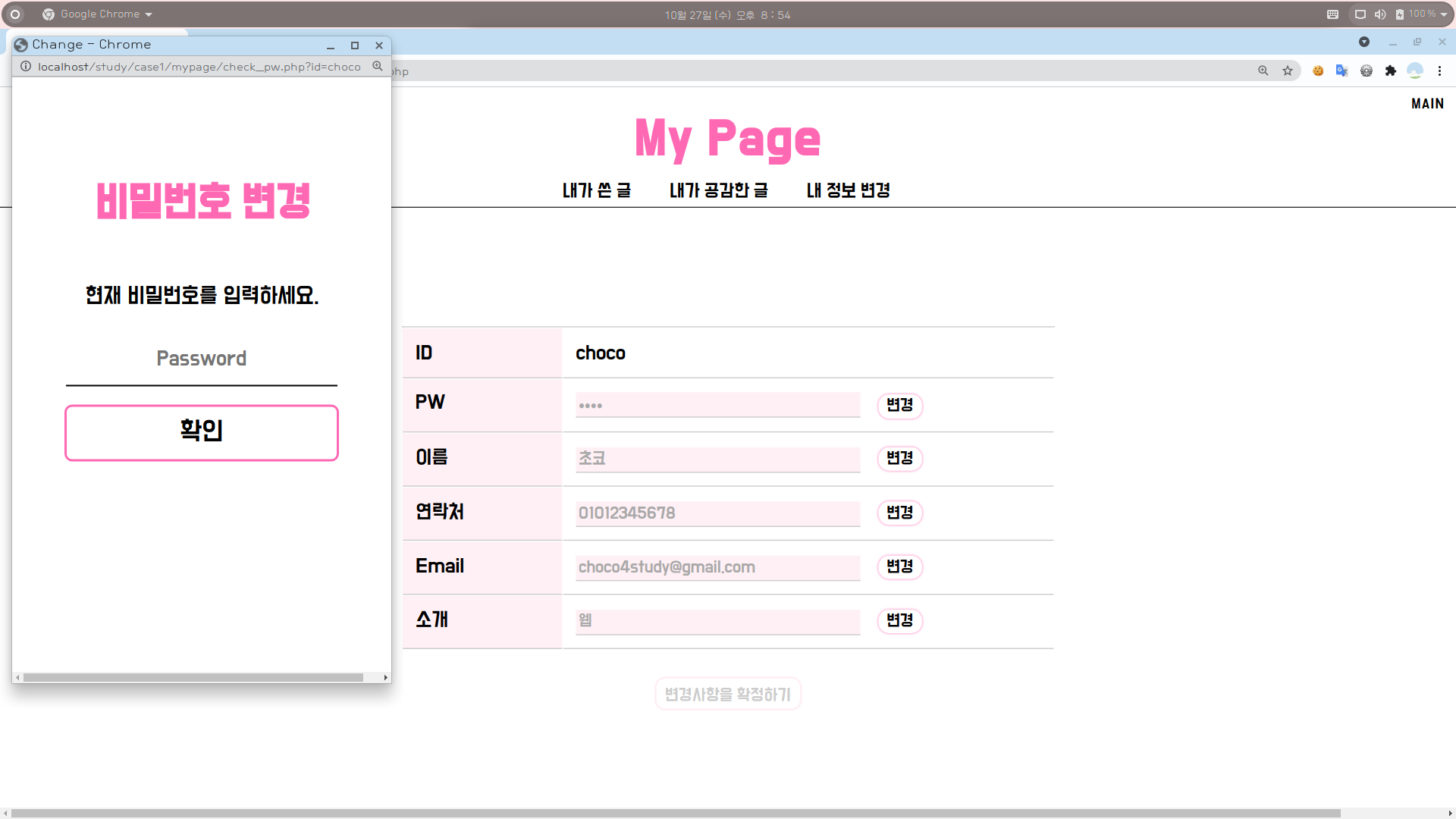This screenshot has height=819, width=1456.
Task: Open the Google Translate extension
Action: 1341,71
